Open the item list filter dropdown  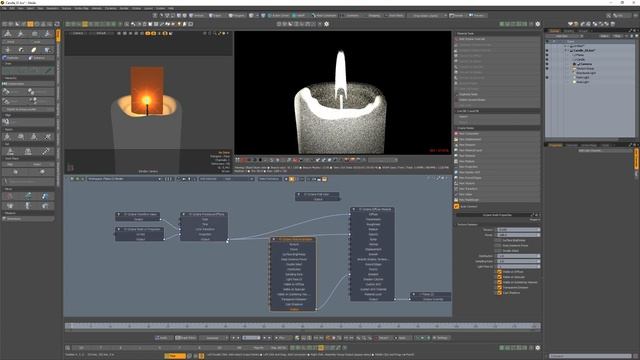(x=617, y=36)
